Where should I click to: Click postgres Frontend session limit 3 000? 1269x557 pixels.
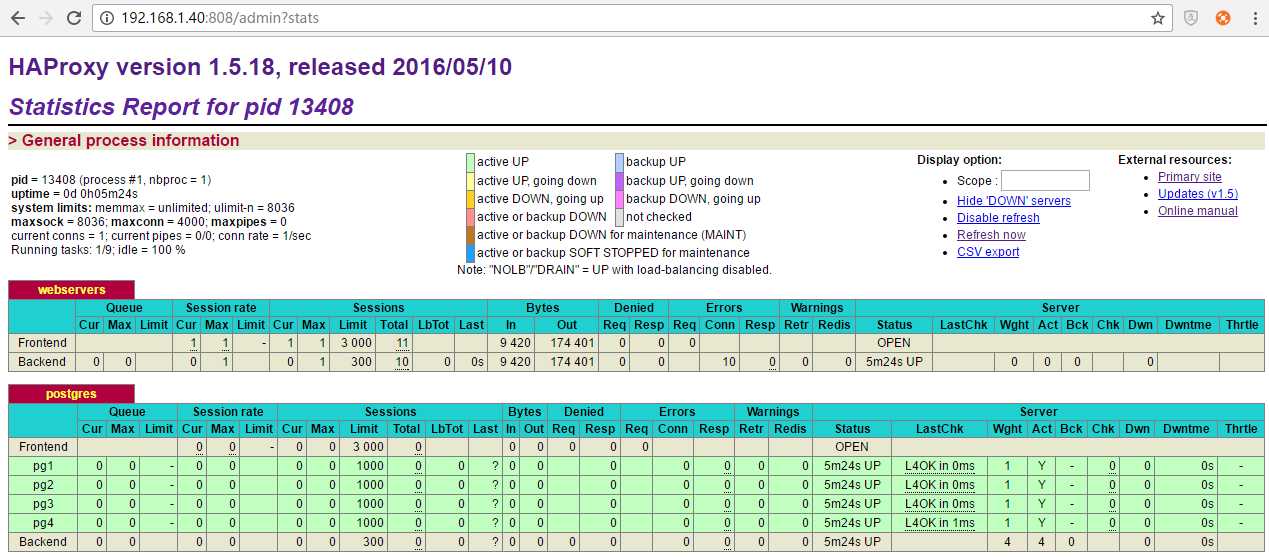368,447
